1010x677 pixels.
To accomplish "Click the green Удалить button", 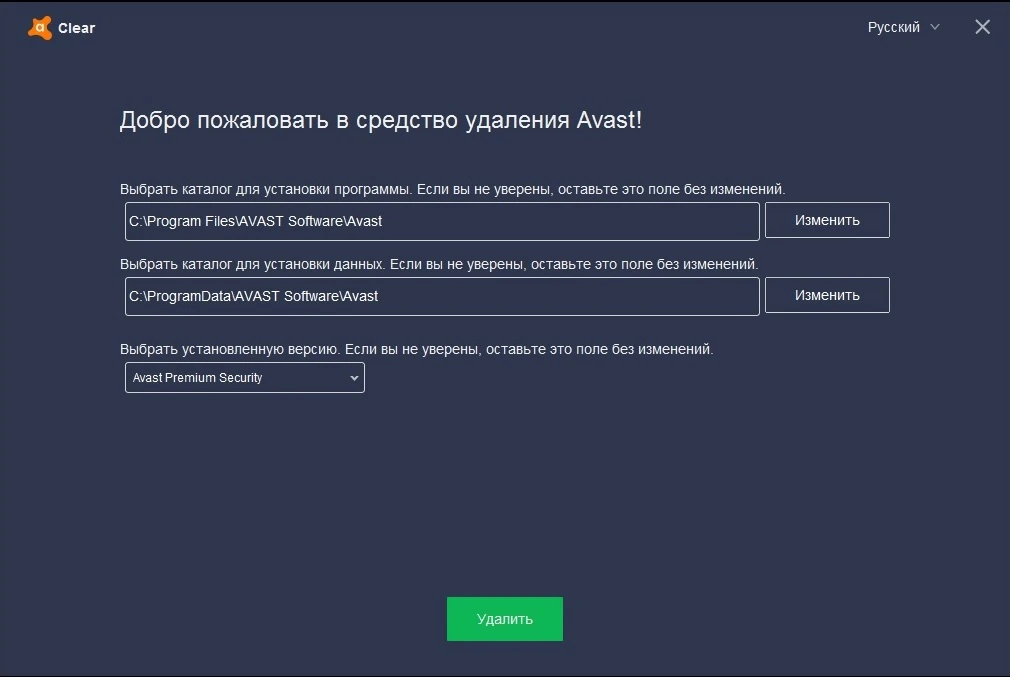I will (x=505, y=619).
